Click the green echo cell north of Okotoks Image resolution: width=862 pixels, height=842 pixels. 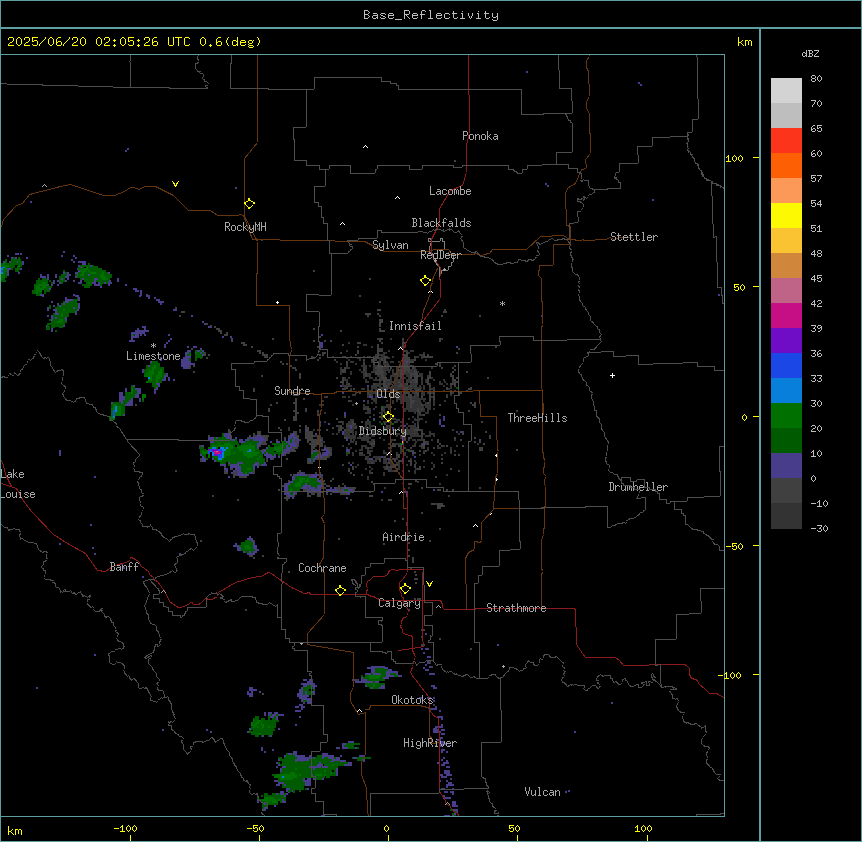(377, 677)
